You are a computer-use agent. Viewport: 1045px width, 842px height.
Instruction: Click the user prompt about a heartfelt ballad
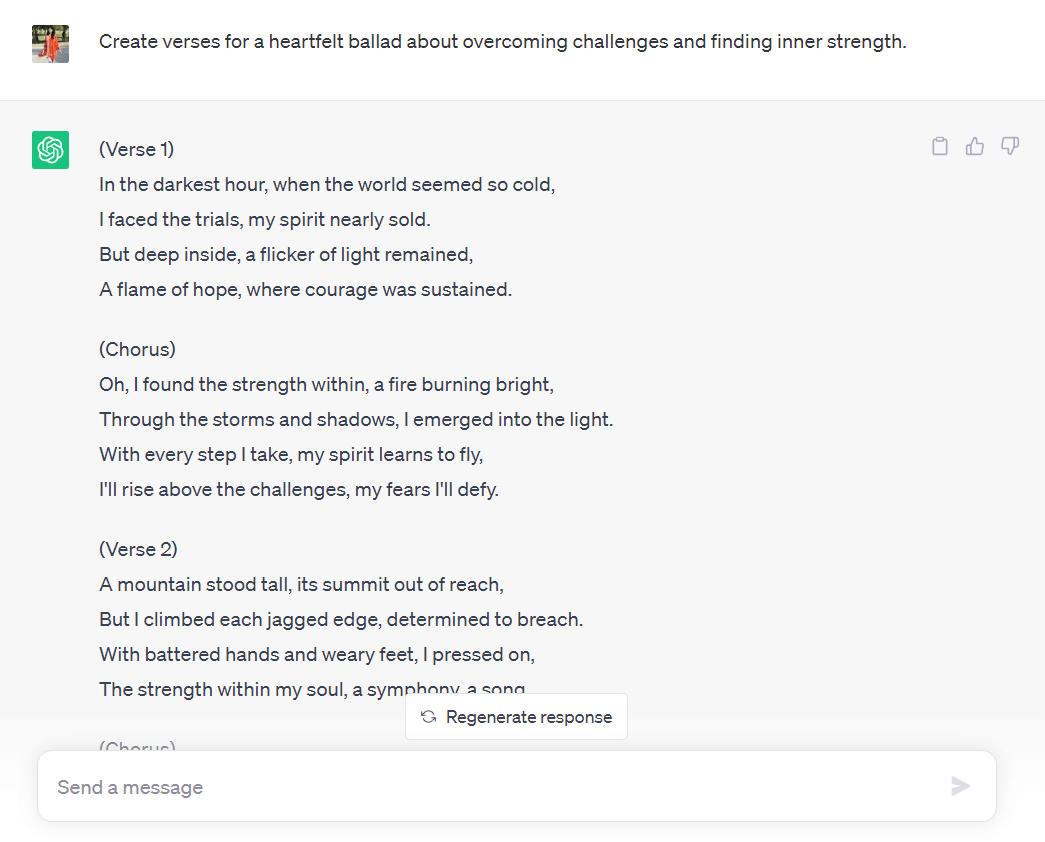point(502,42)
